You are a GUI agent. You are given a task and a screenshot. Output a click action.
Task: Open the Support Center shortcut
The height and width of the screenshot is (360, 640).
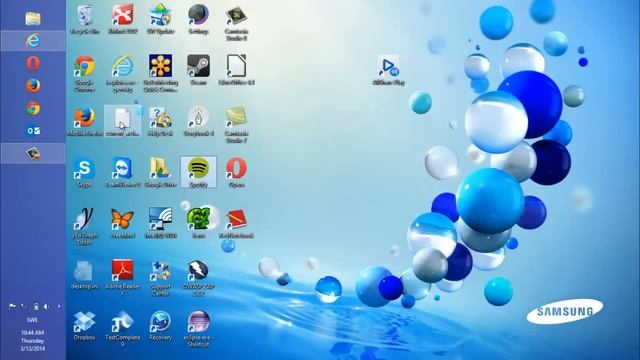[x=160, y=278]
